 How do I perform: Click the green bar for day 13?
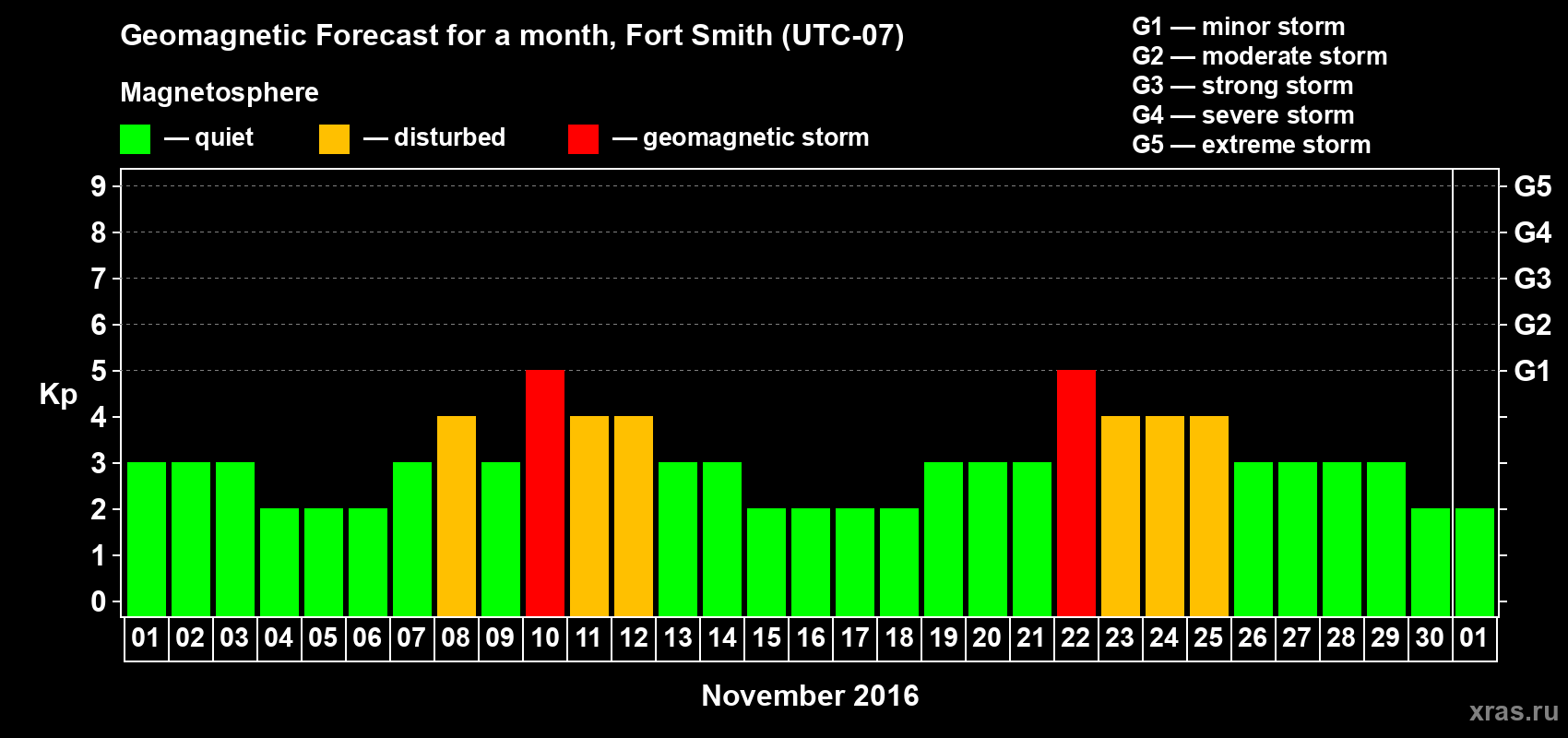(678, 539)
